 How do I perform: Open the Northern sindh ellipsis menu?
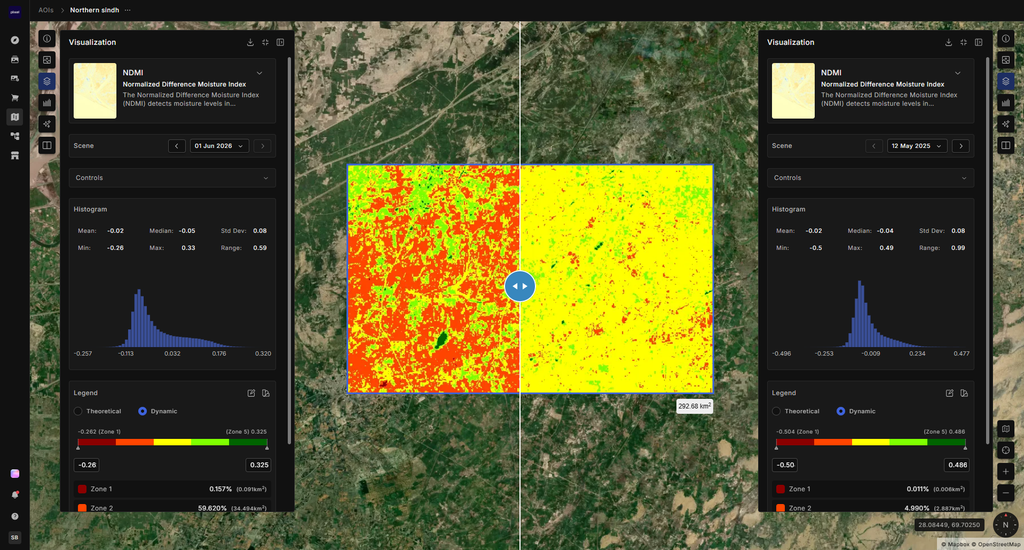[x=127, y=10]
